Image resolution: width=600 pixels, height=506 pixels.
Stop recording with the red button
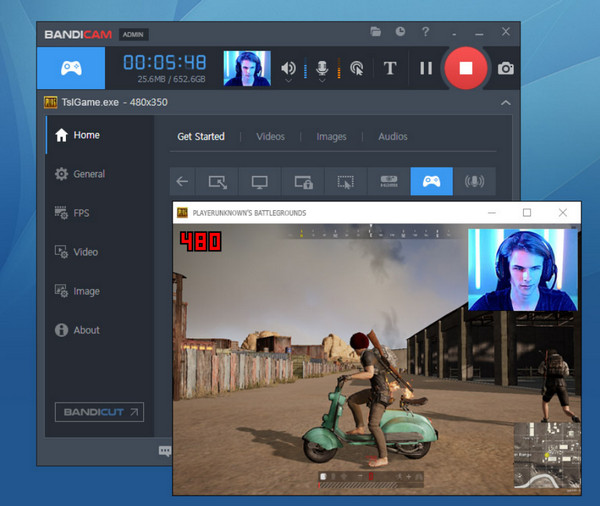(466, 68)
